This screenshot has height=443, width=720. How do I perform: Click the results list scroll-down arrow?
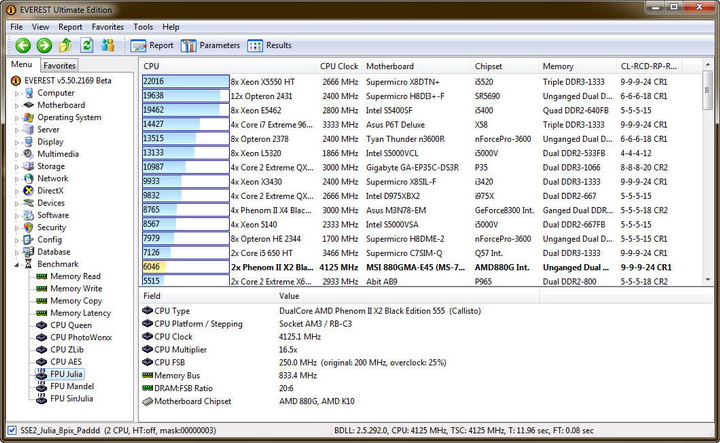pos(708,279)
